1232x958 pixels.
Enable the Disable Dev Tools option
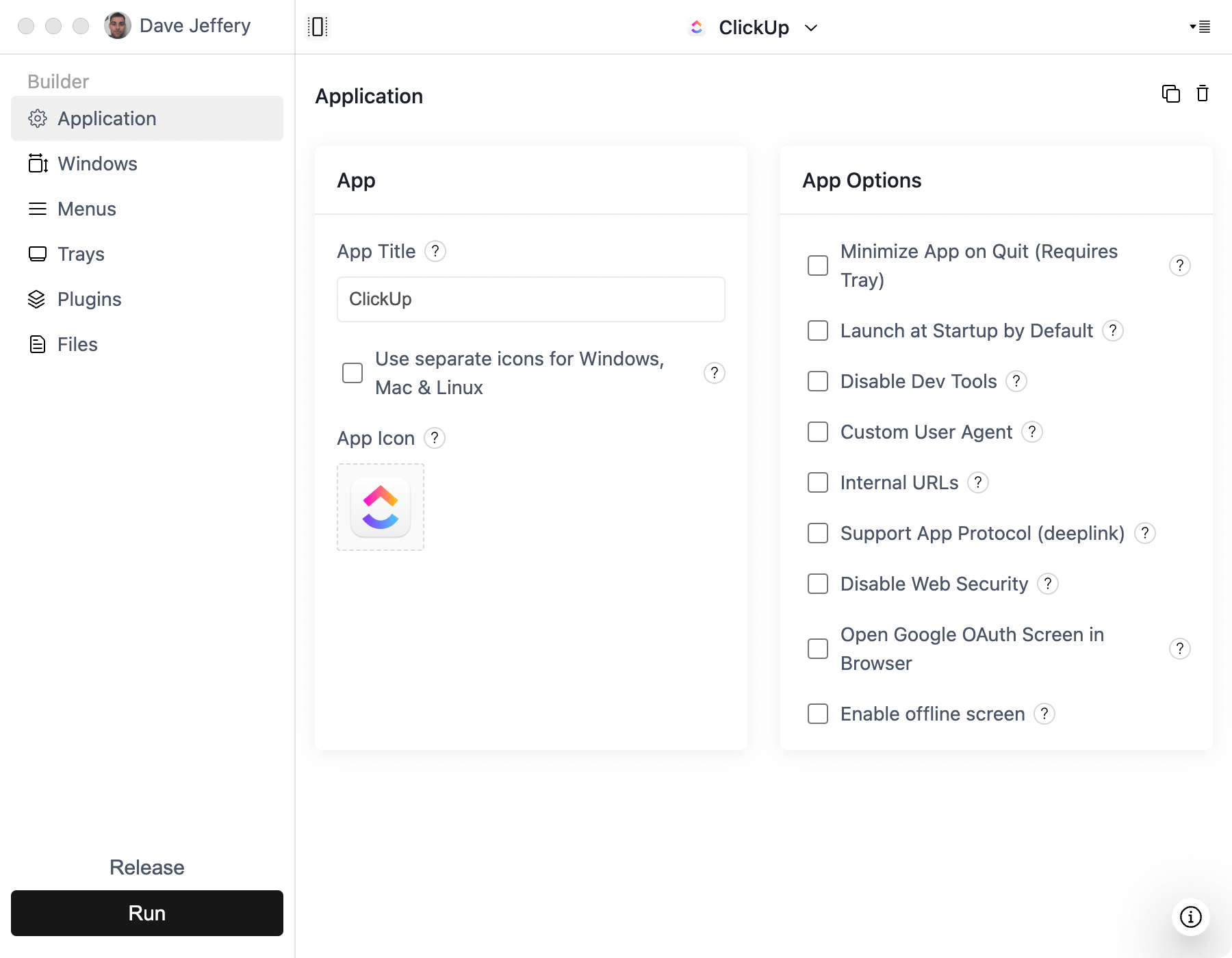pos(817,381)
